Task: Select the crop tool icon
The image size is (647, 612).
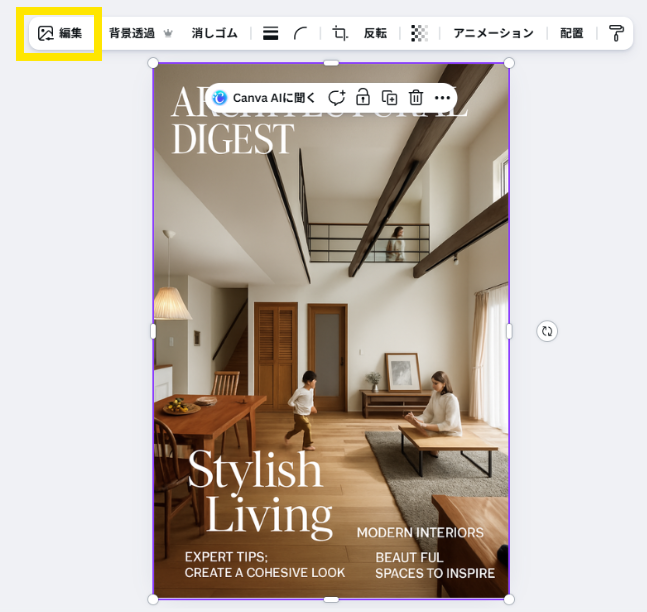Action: (x=340, y=33)
